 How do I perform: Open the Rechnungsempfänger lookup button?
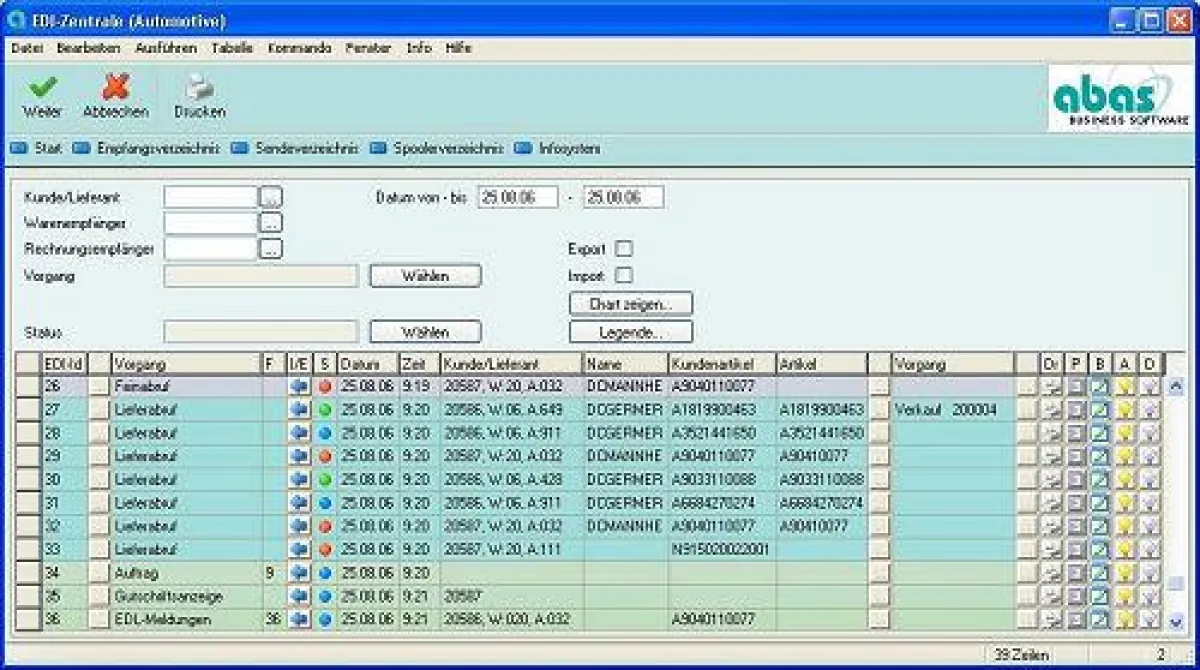point(272,249)
